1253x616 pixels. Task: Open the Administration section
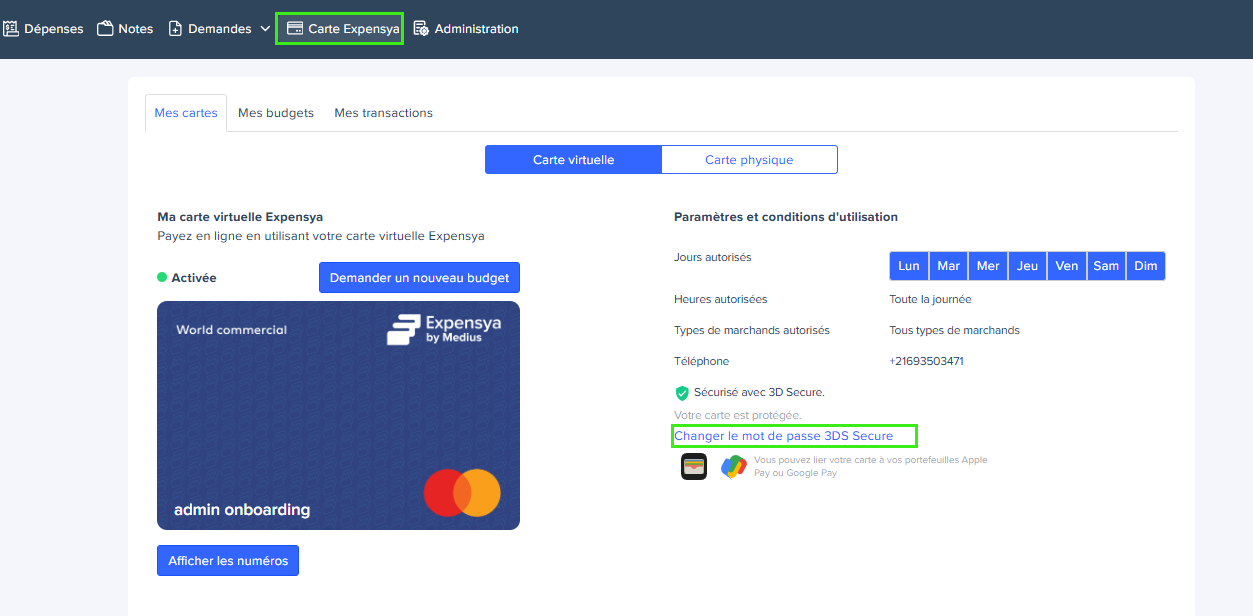(466, 29)
